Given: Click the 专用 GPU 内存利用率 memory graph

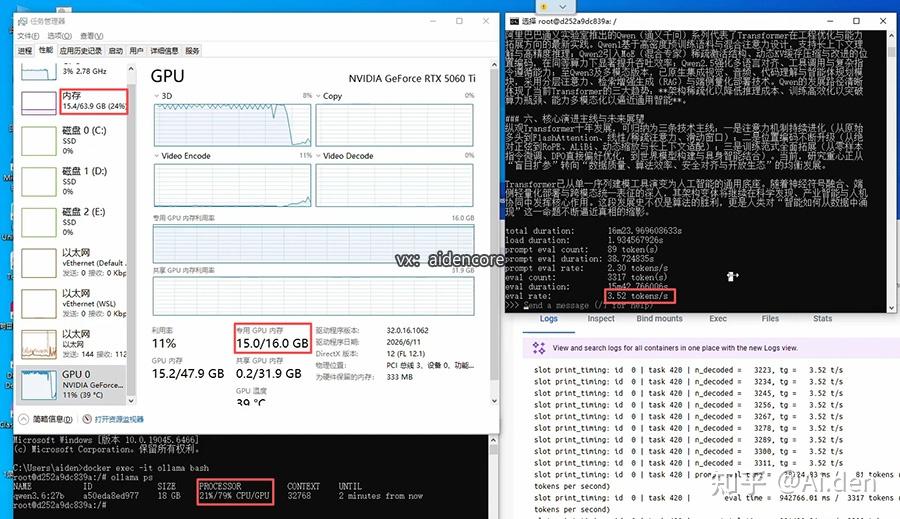Looking at the screenshot, I should [313, 244].
